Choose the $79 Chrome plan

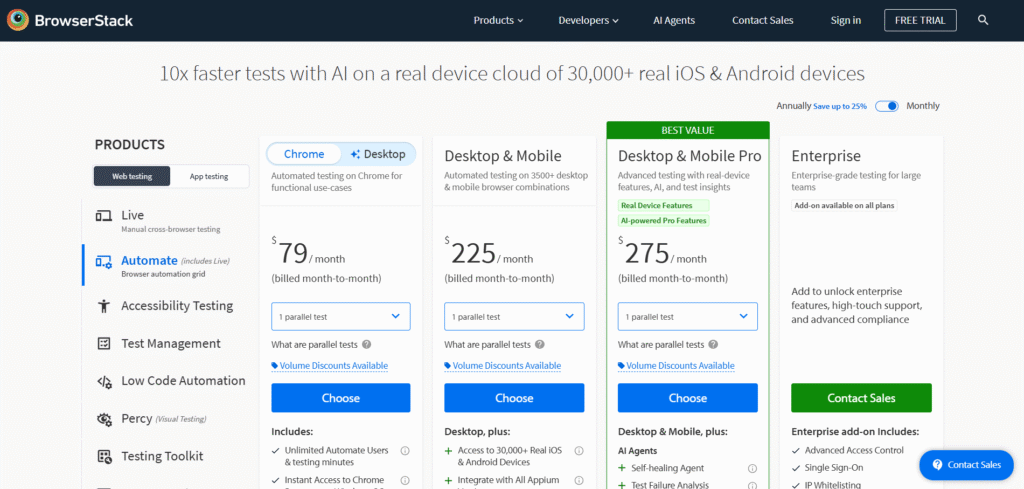click(x=341, y=398)
